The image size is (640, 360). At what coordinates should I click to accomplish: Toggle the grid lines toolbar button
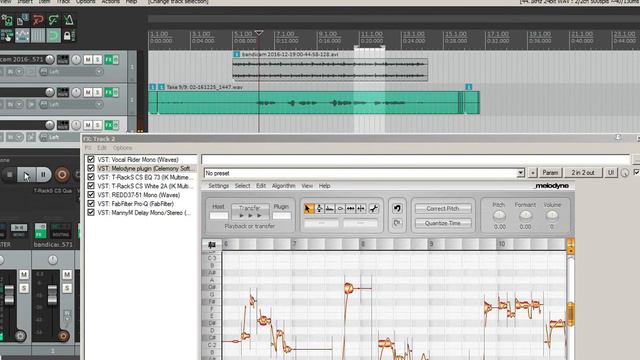[38, 36]
